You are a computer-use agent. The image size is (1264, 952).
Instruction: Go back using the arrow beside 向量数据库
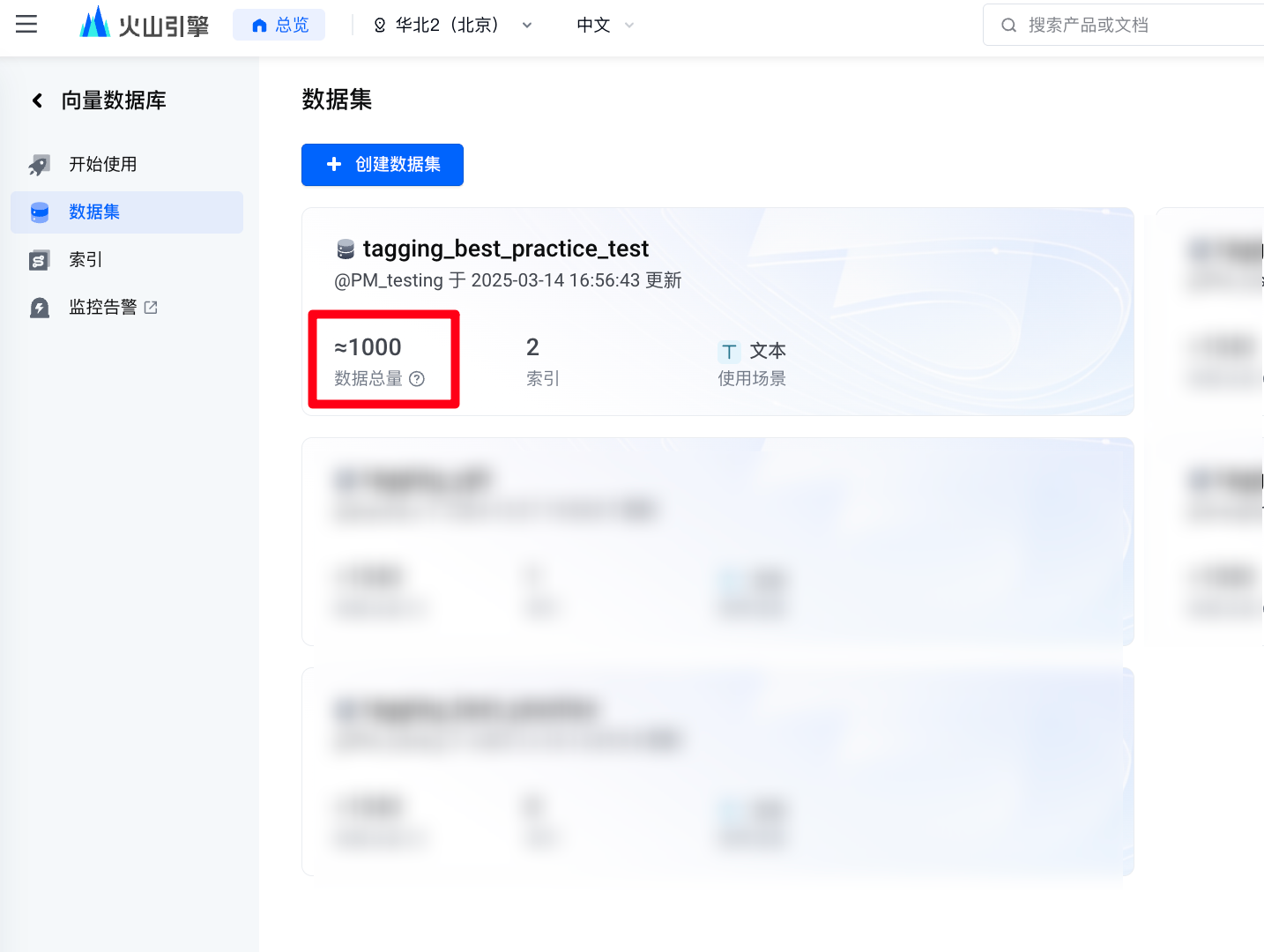point(37,100)
